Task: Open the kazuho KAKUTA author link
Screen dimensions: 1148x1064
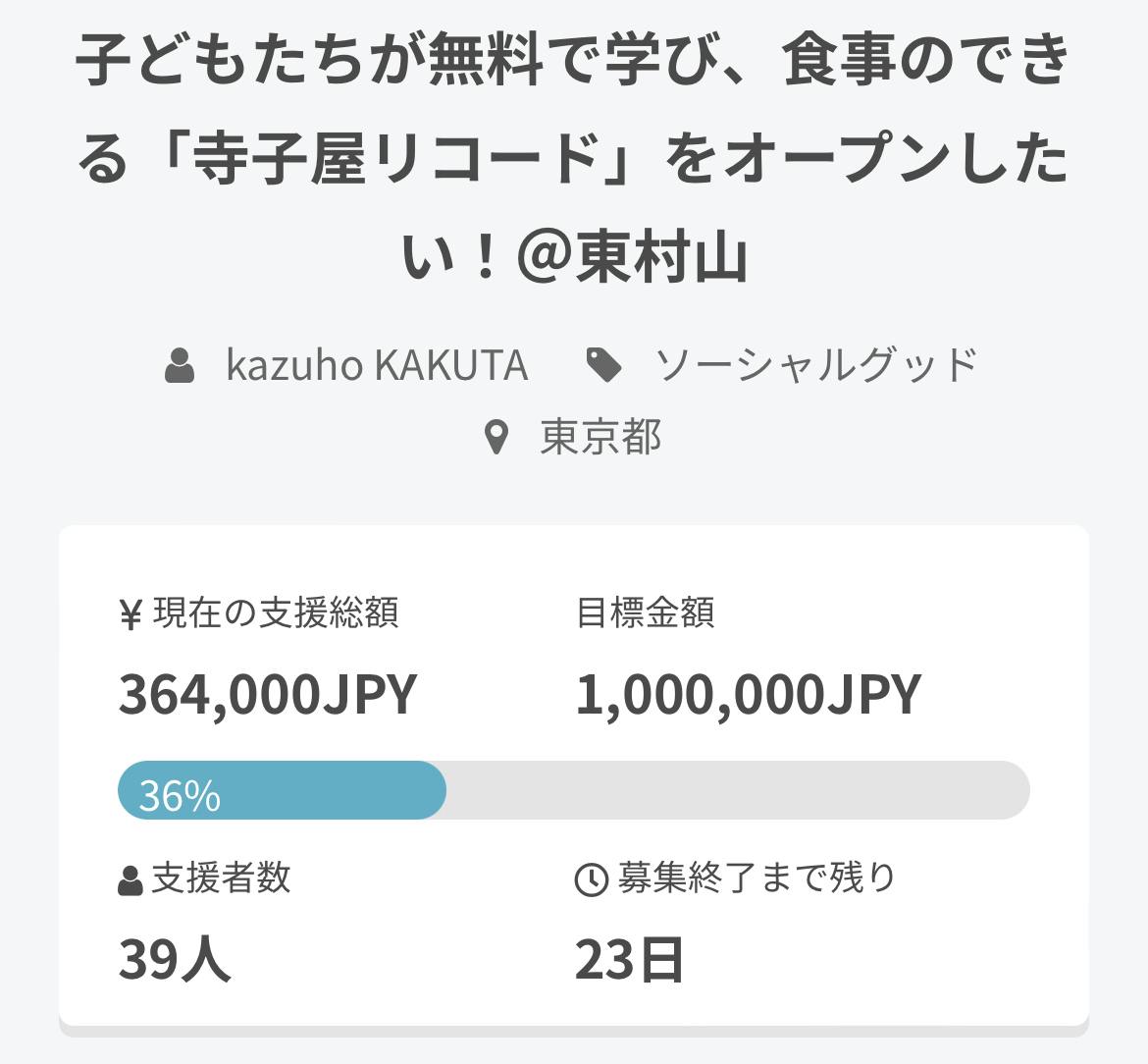Action: point(377,365)
